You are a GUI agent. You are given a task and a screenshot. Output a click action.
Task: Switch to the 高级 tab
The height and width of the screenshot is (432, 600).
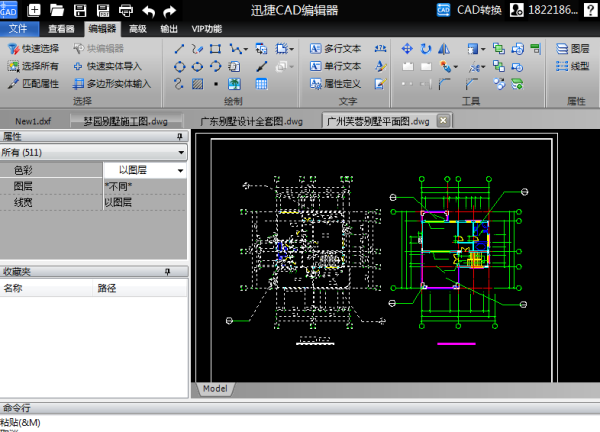pyautogui.click(x=138, y=29)
